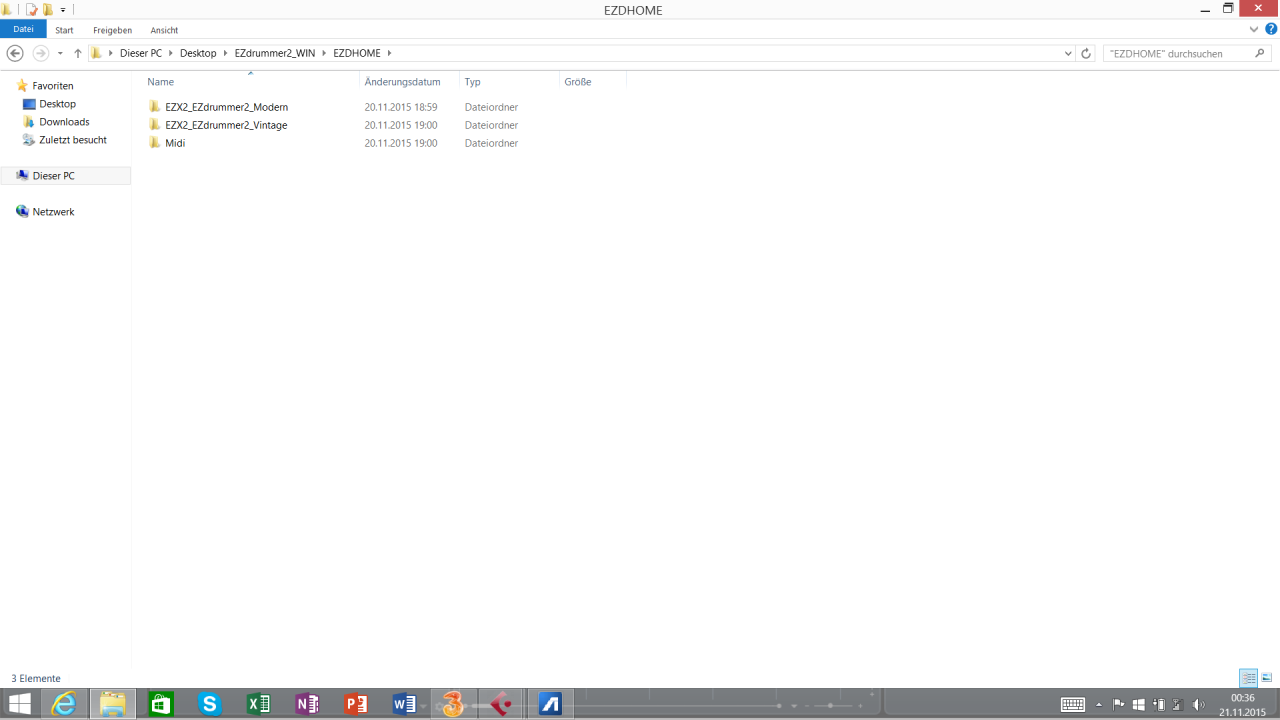Open the Datei menu tab
This screenshot has height=720, width=1280.
[23, 30]
